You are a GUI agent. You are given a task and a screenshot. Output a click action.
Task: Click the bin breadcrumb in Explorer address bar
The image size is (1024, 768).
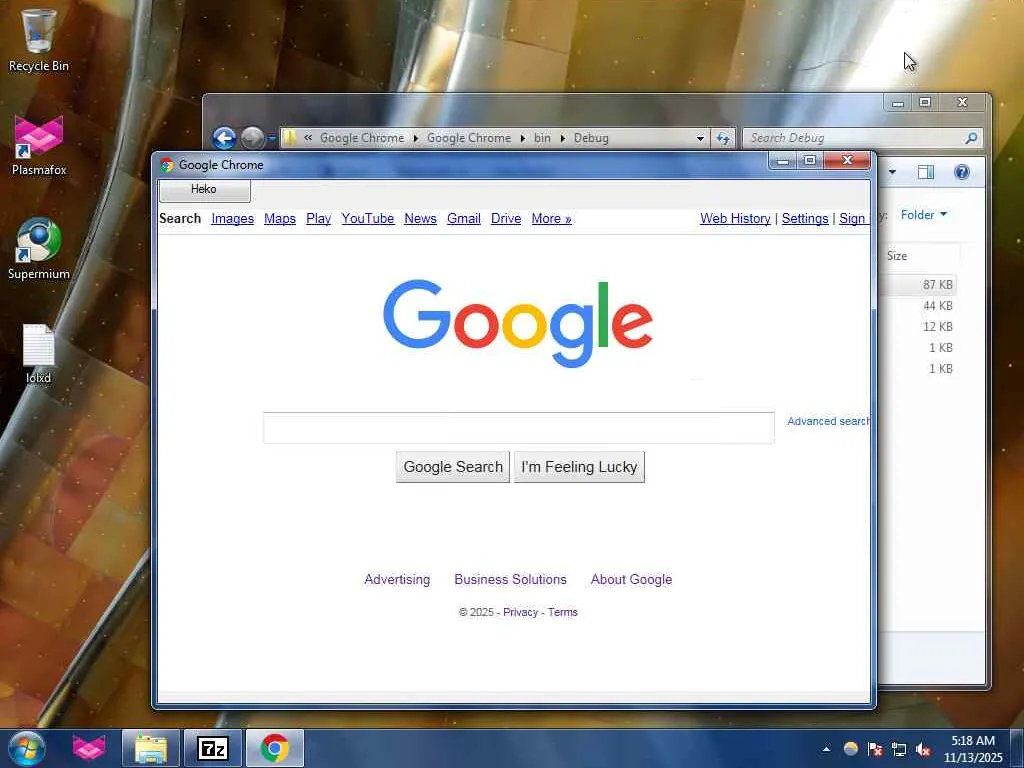click(x=542, y=138)
